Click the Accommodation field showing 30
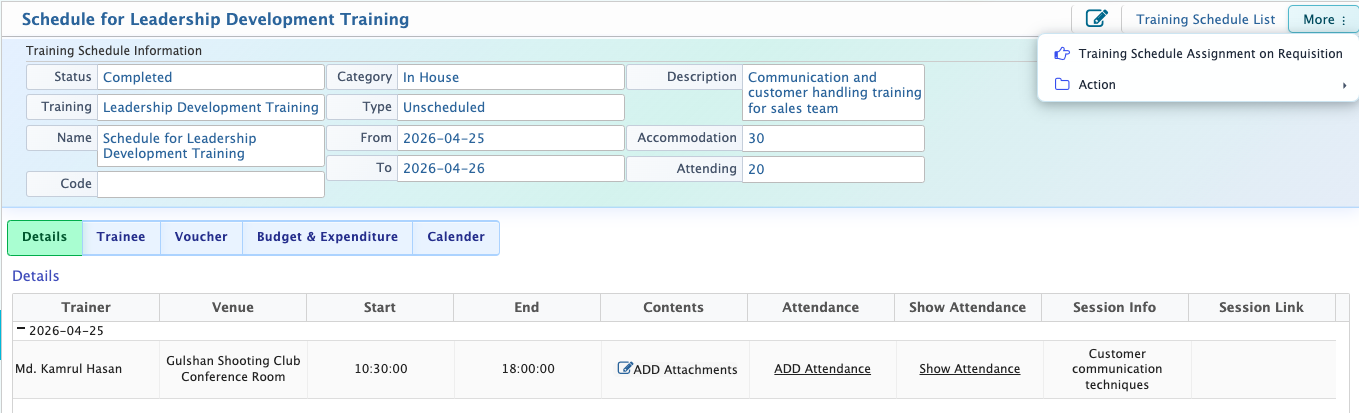The image size is (1359, 413). click(x=832, y=138)
